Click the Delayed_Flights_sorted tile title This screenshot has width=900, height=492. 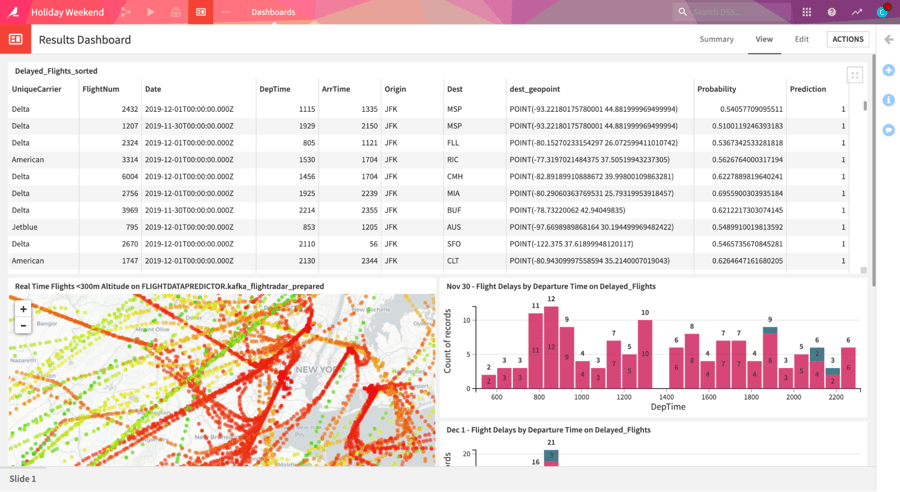pos(56,71)
